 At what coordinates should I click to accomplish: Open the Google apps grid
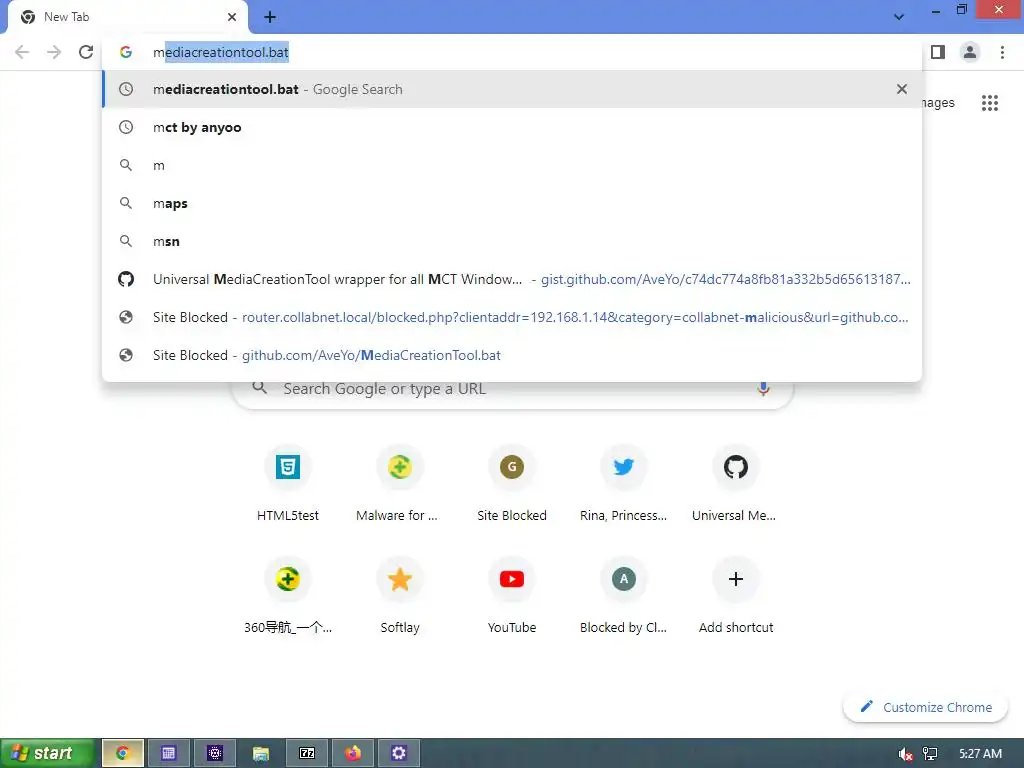[x=989, y=103]
